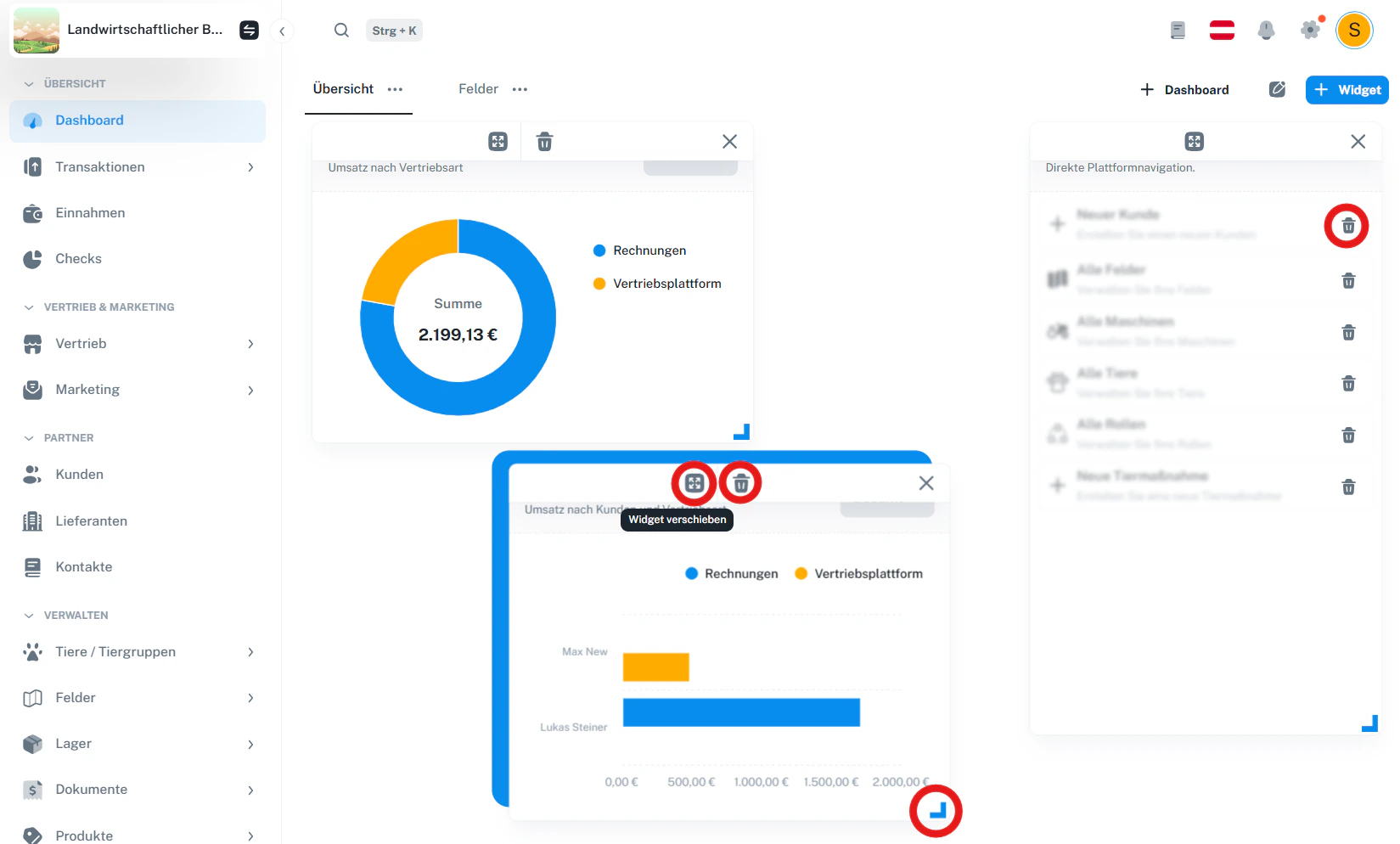Collapse the sidebar with the arrow toggle
Image resolution: width=1400 pixels, height=844 pixels.
pos(281,30)
